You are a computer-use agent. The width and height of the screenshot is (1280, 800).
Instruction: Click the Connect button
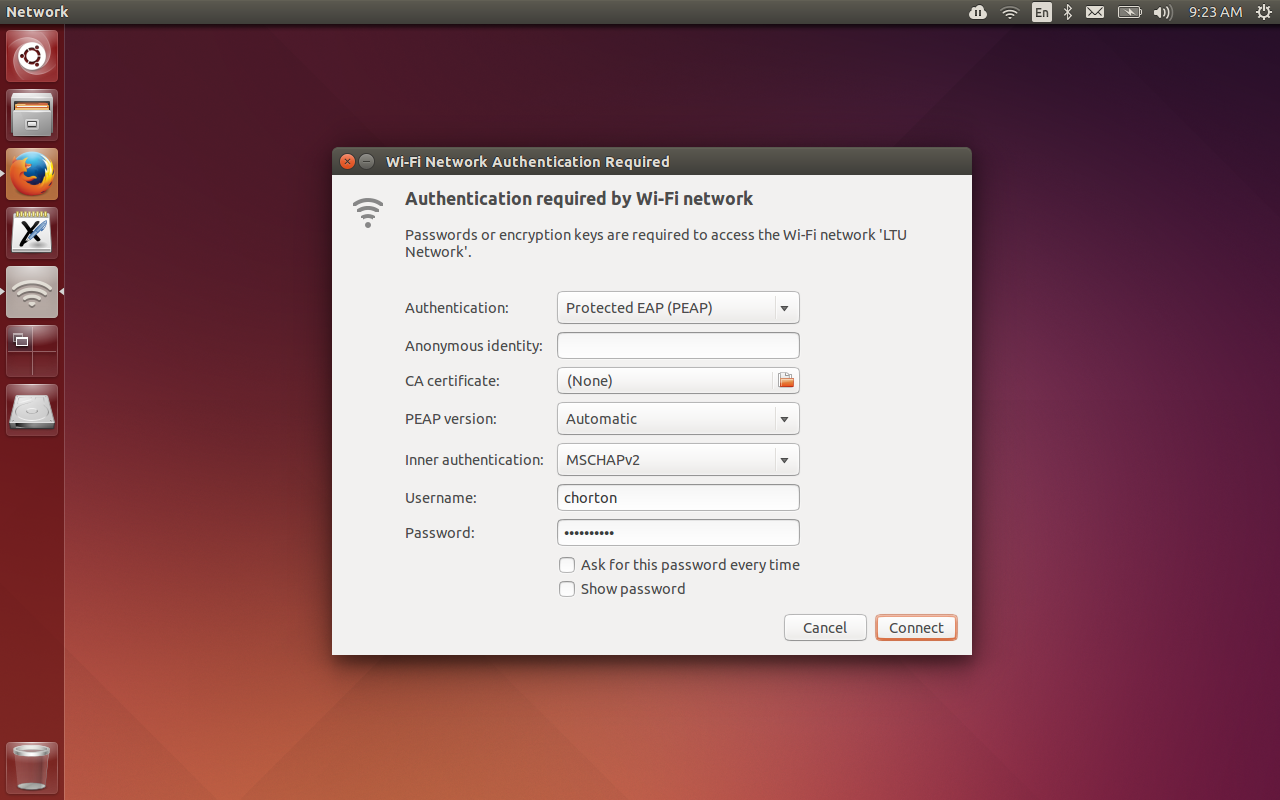(x=916, y=628)
